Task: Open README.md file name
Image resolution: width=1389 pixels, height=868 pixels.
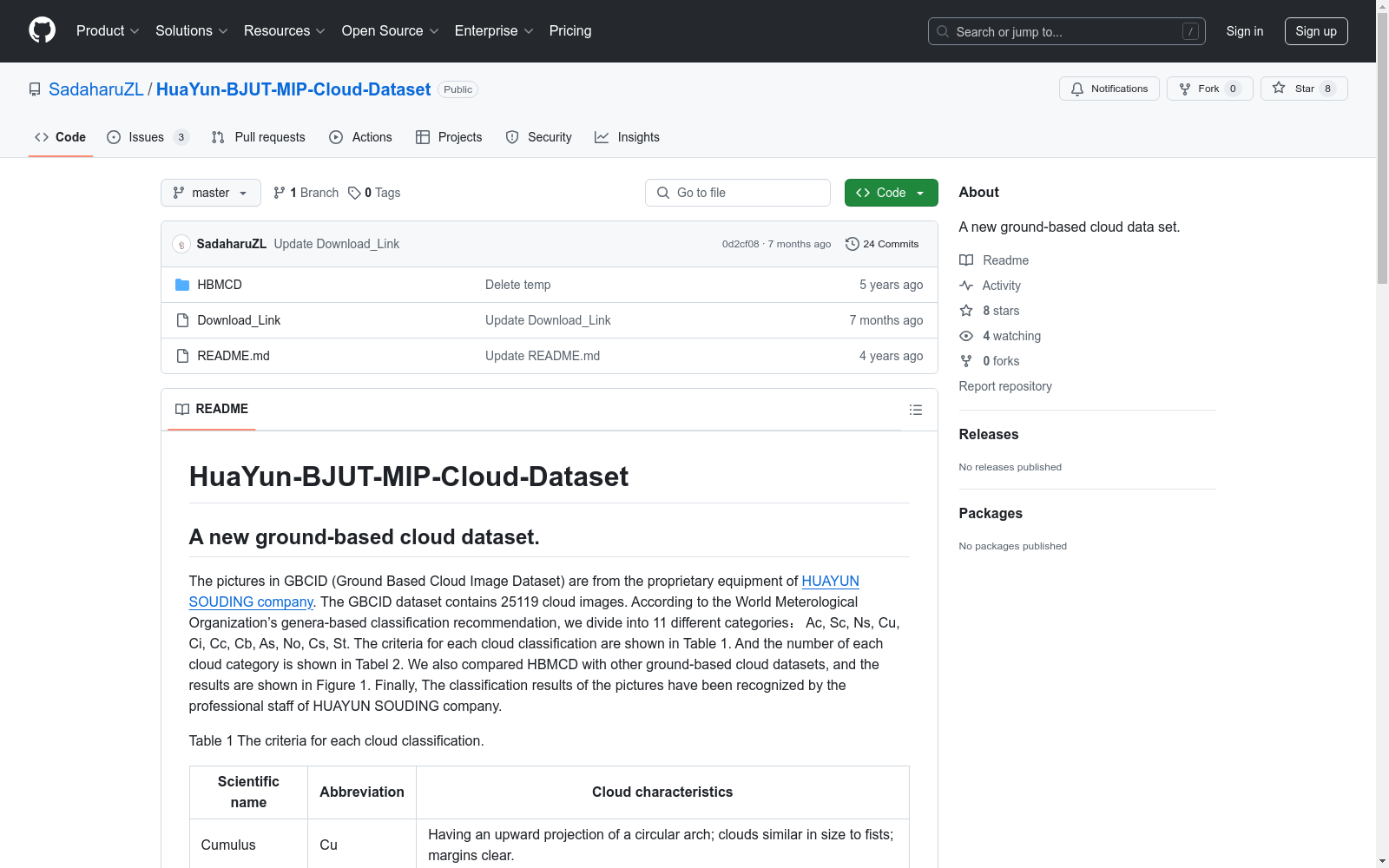Action: [234, 356]
